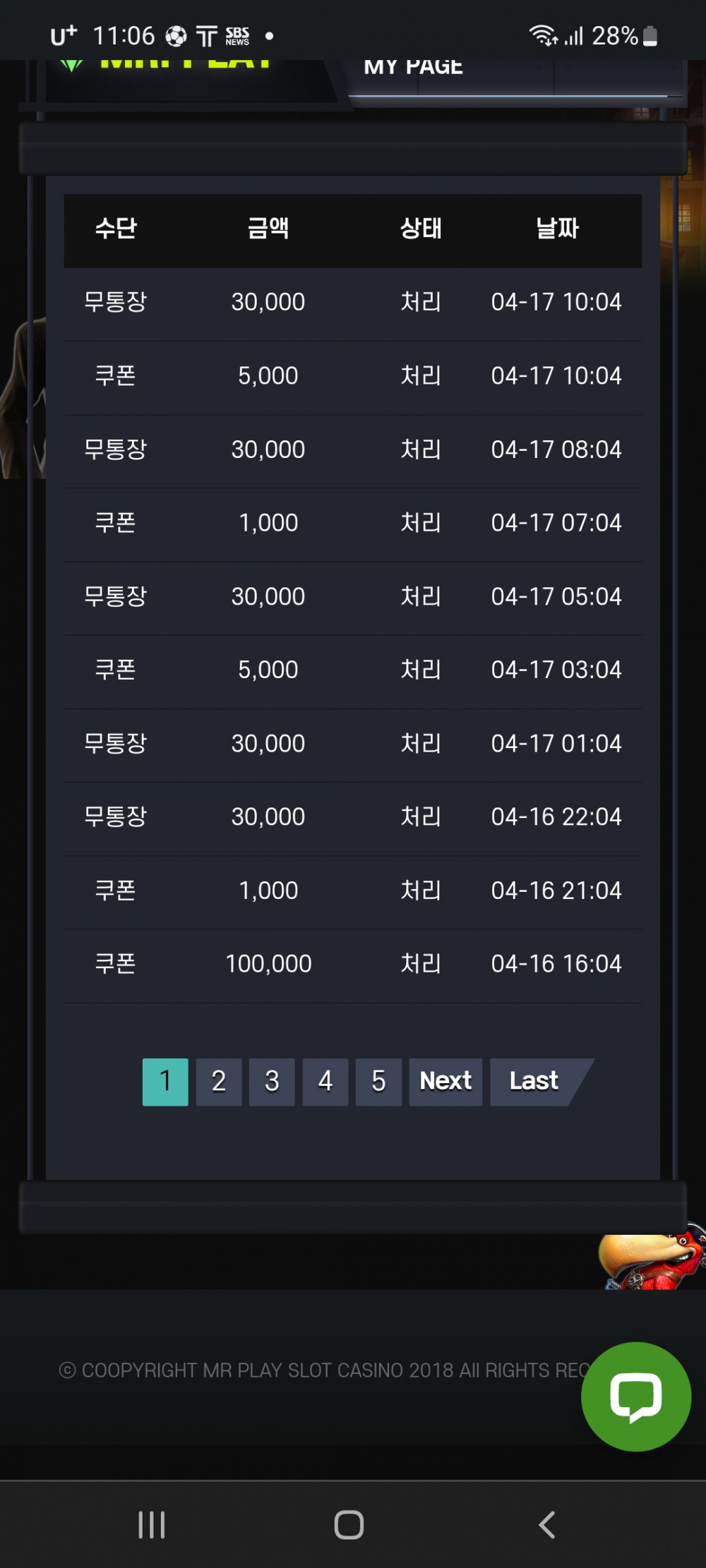Tap the red bird mascot icon

652,1261
